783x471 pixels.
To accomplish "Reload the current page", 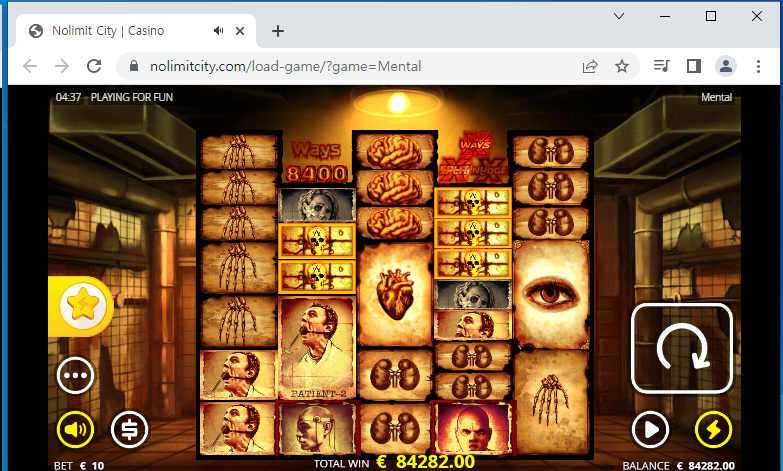I will point(94,66).
